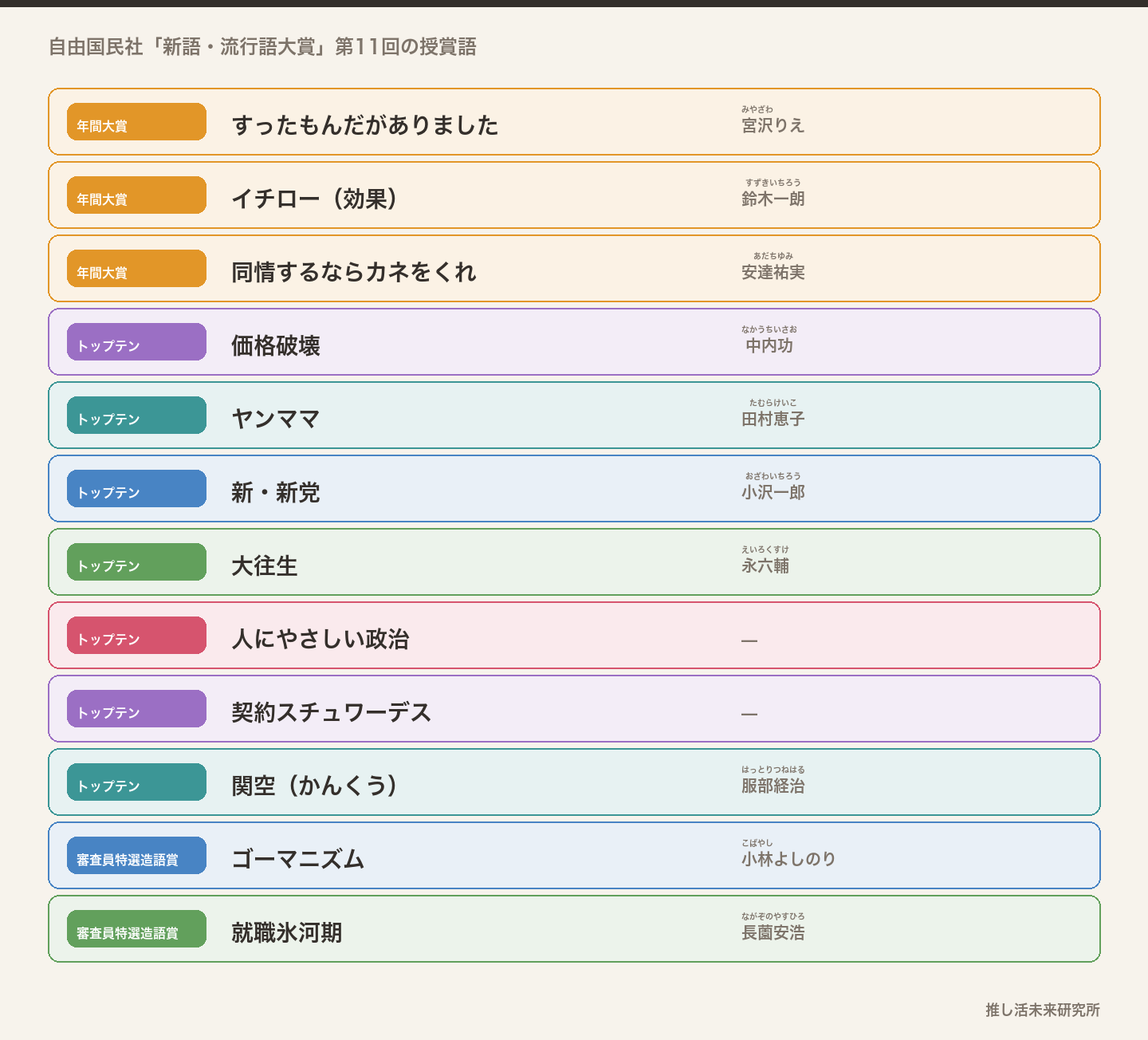Select the phrase イチロー（効果）
The width and height of the screenshot is (1148, 1040).
point(314,199)
